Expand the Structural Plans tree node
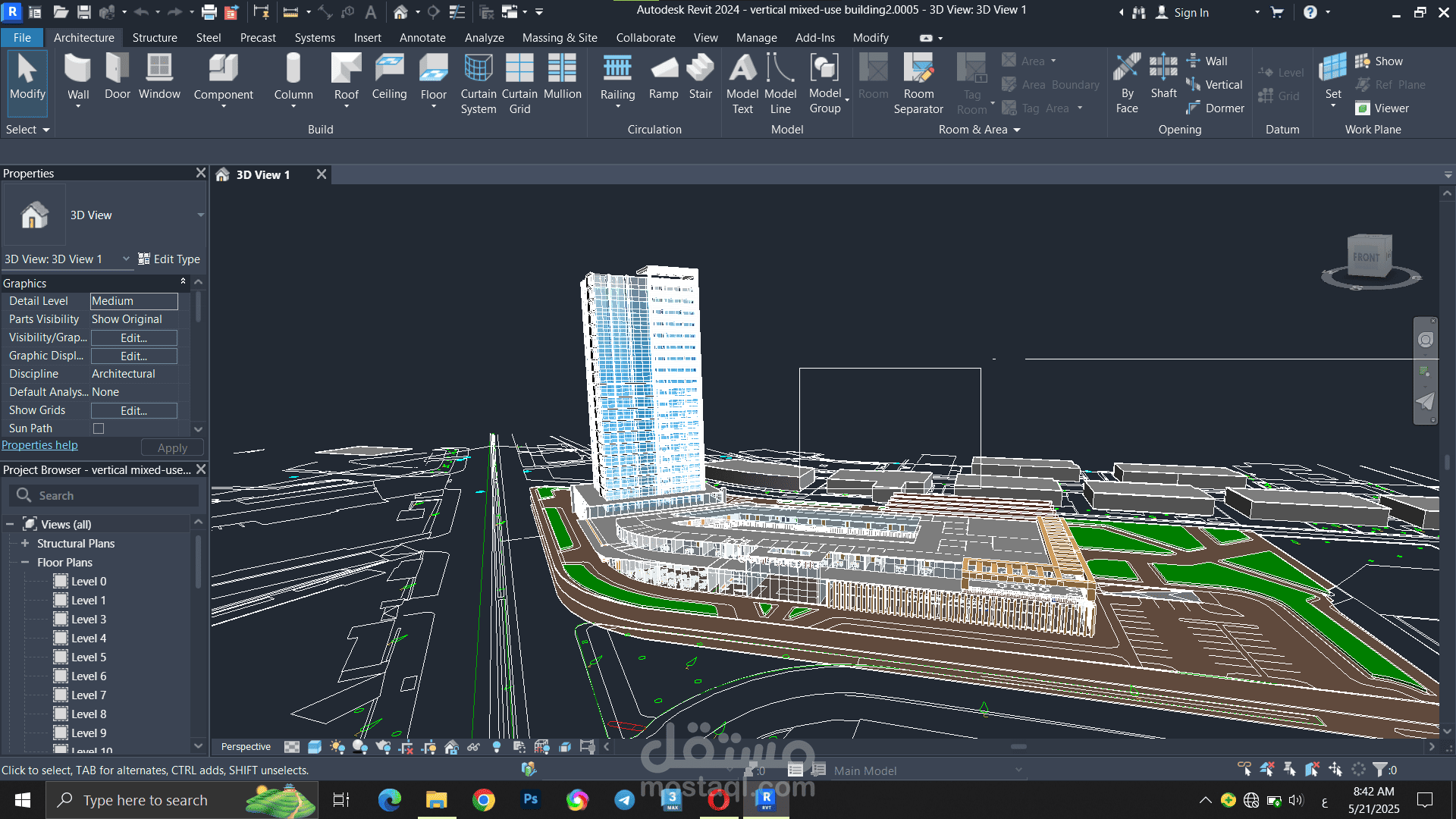Screen dimensions: 1456x819 [x=25, y=544]
